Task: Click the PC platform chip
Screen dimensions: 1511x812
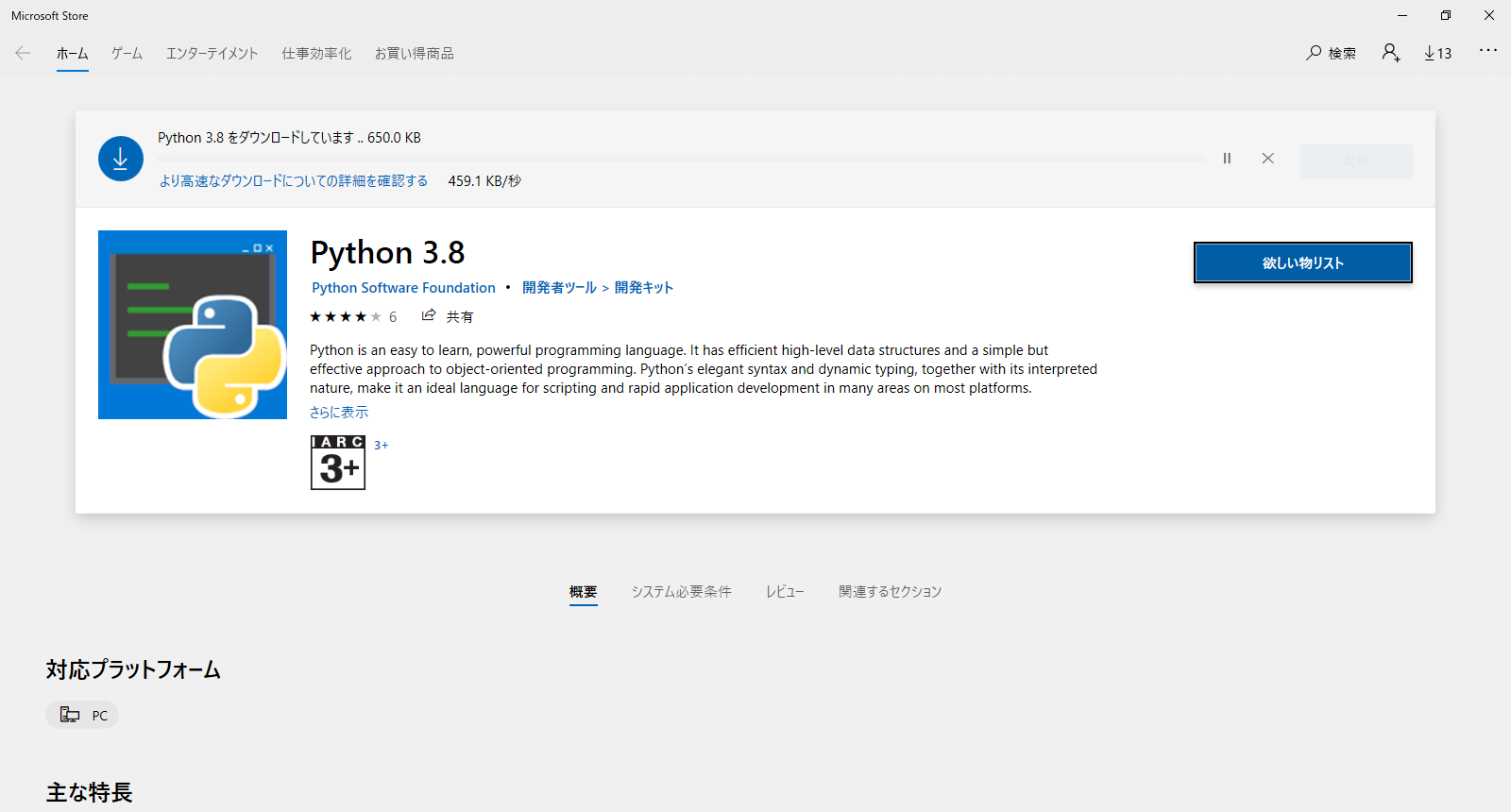Action: coord(82,715)
